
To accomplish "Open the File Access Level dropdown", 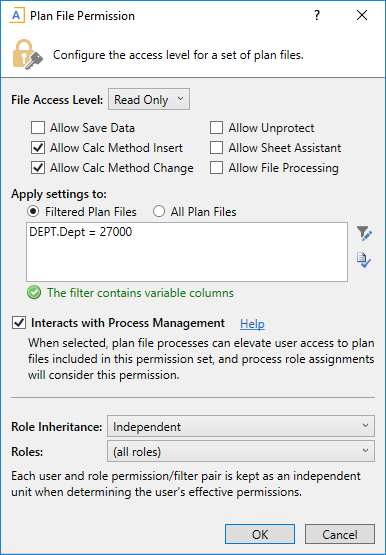I will pyautogui.click(x=149, y=99).
